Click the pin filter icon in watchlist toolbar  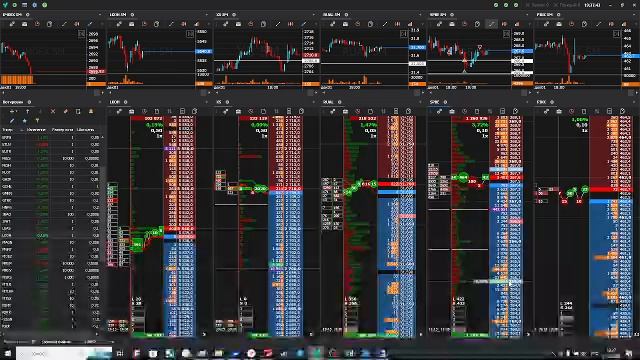tap(37, 121)
